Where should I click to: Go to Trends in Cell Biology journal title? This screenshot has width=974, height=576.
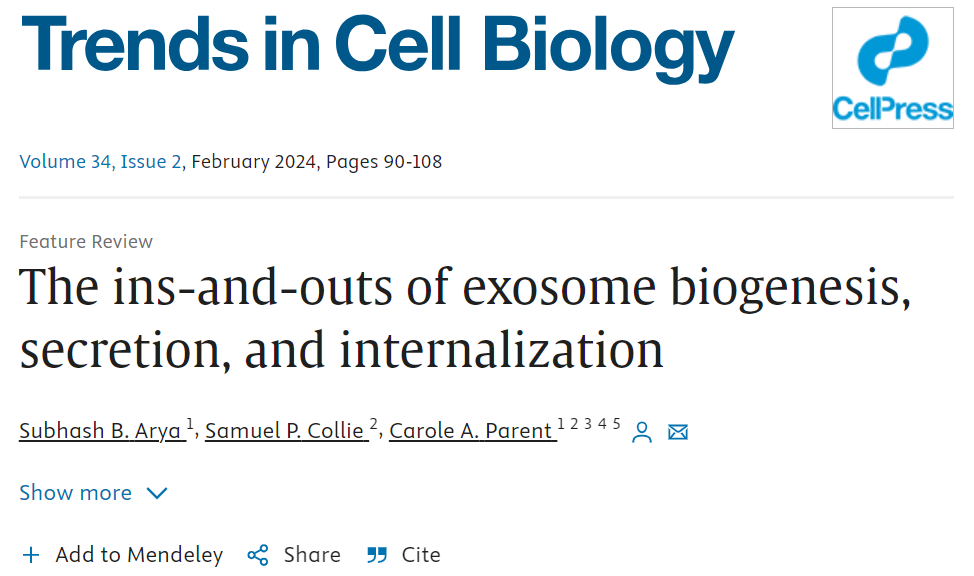[377, 46]
